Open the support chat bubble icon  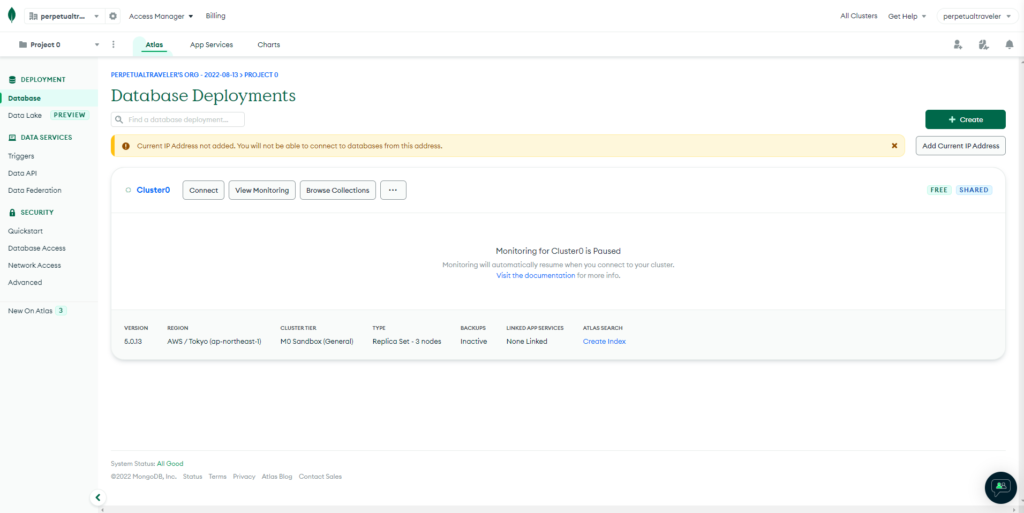[x=1001, y=487]
